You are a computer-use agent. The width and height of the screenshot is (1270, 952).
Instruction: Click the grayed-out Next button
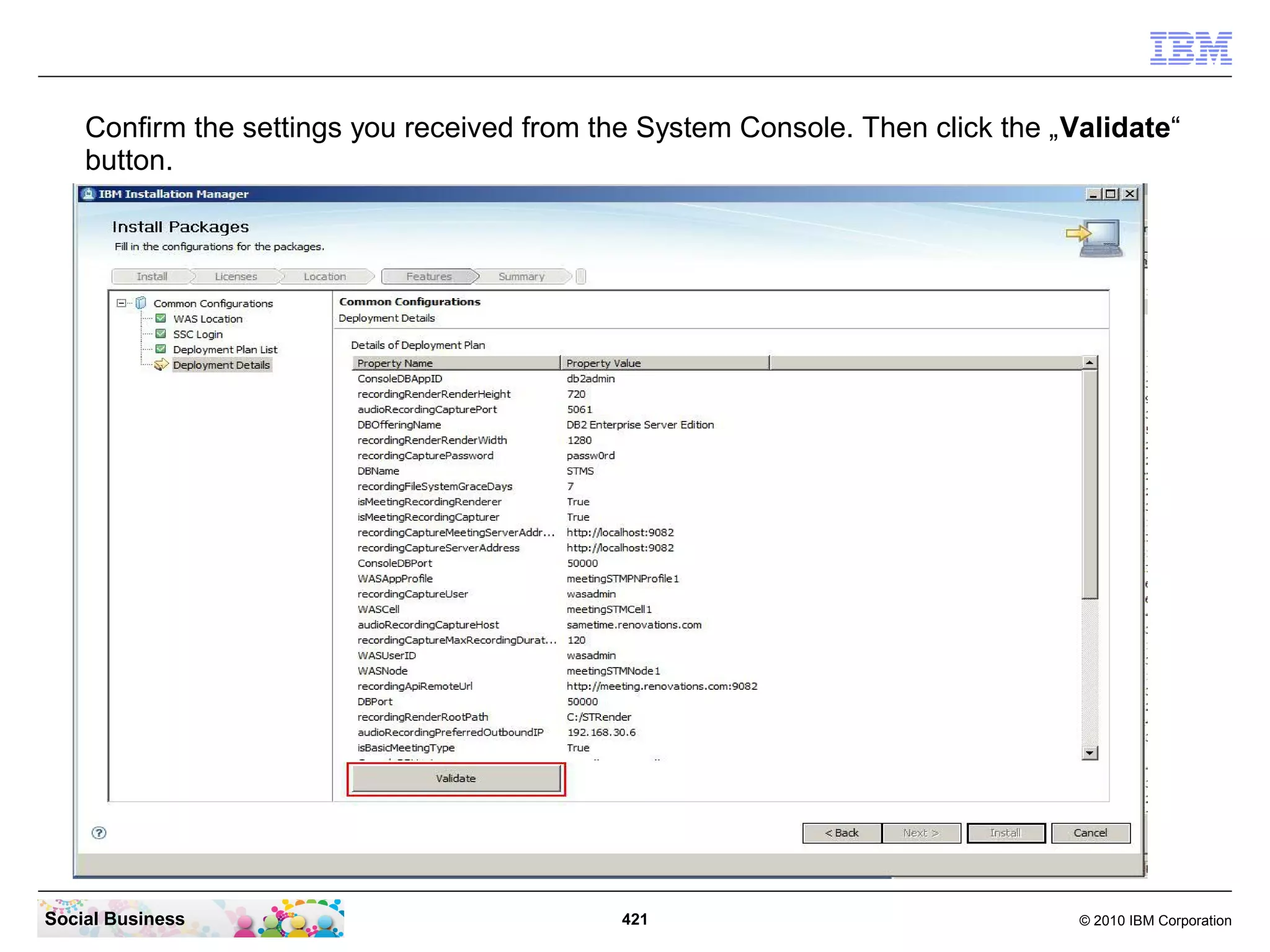pos(921,833)
